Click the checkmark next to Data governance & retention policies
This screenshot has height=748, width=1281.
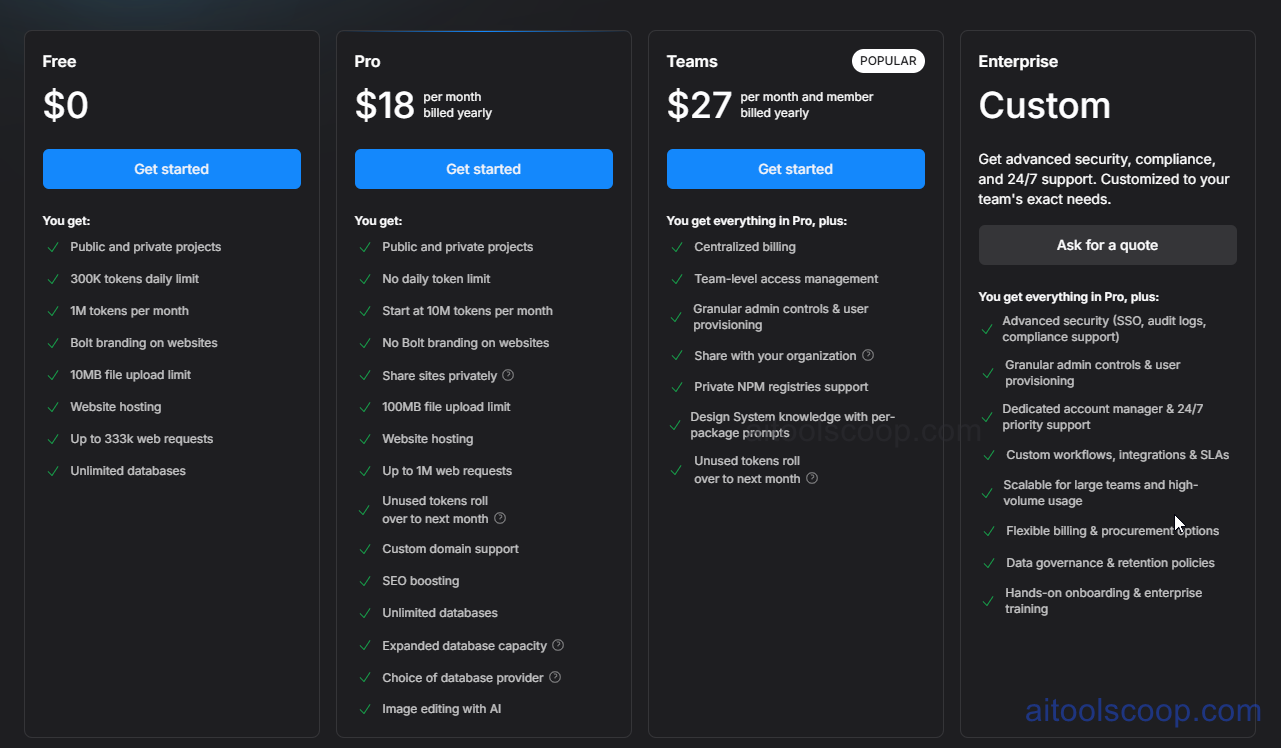pyautogui.click(x=989, y=563)
